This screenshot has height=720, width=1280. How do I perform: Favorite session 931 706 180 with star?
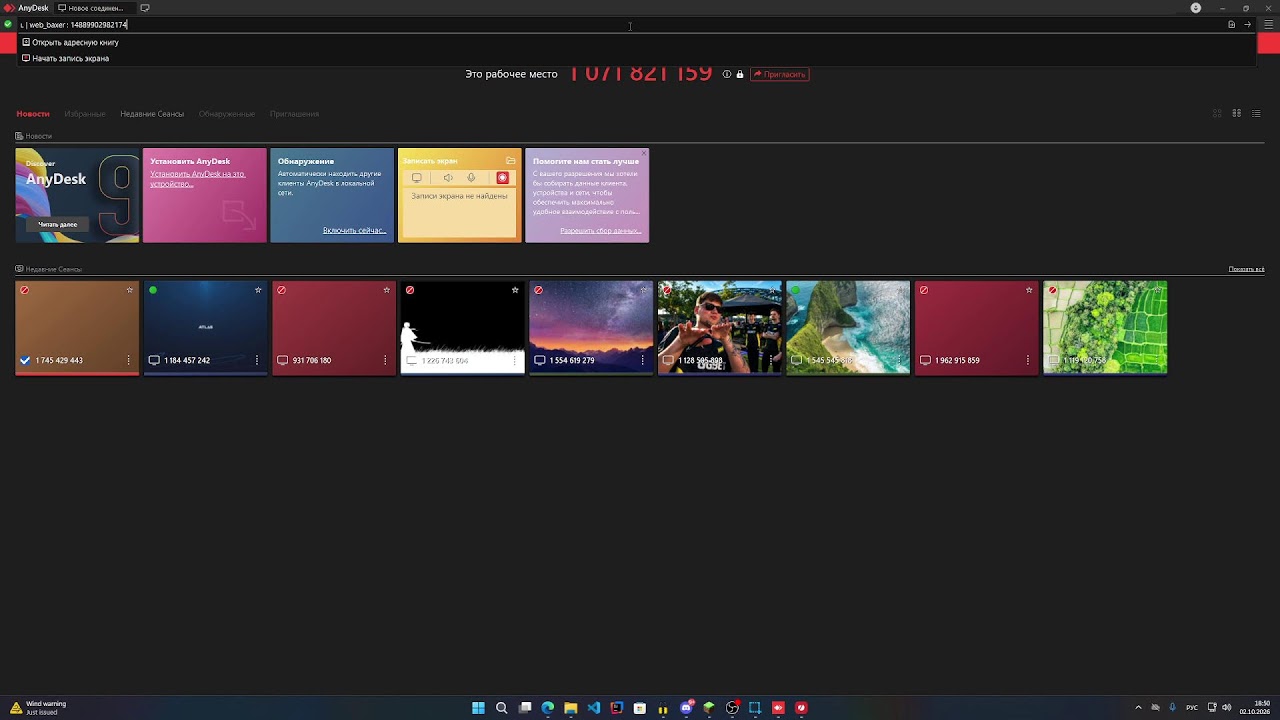tap(386, 290)
